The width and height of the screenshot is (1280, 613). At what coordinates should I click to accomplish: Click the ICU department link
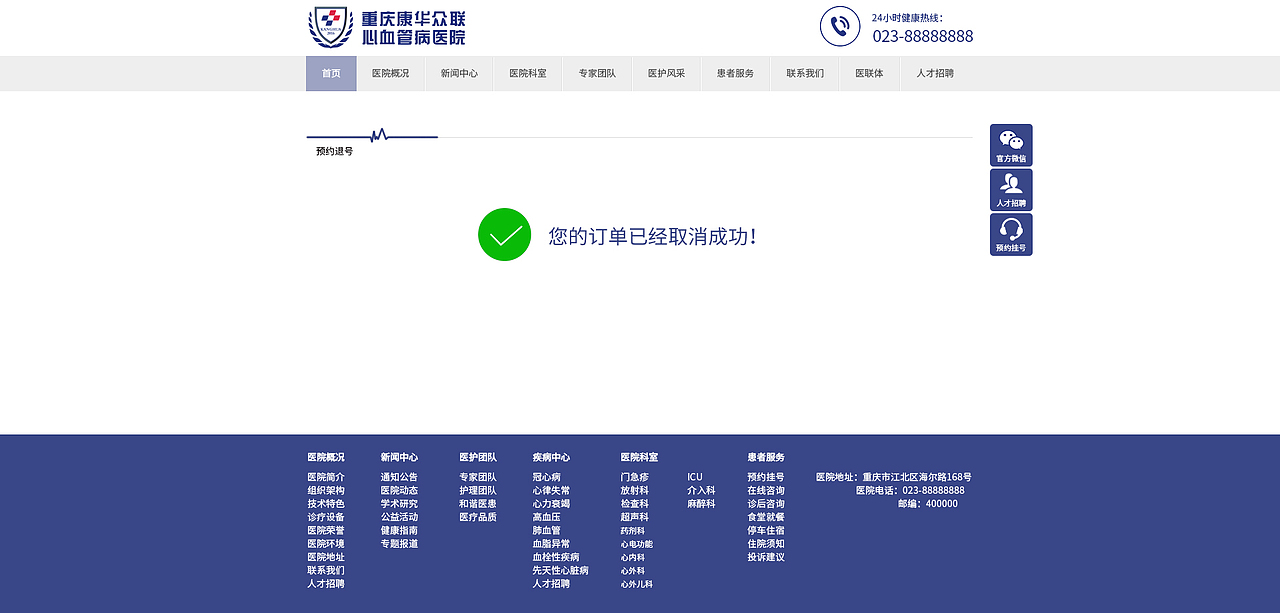(x=694, y=476)
